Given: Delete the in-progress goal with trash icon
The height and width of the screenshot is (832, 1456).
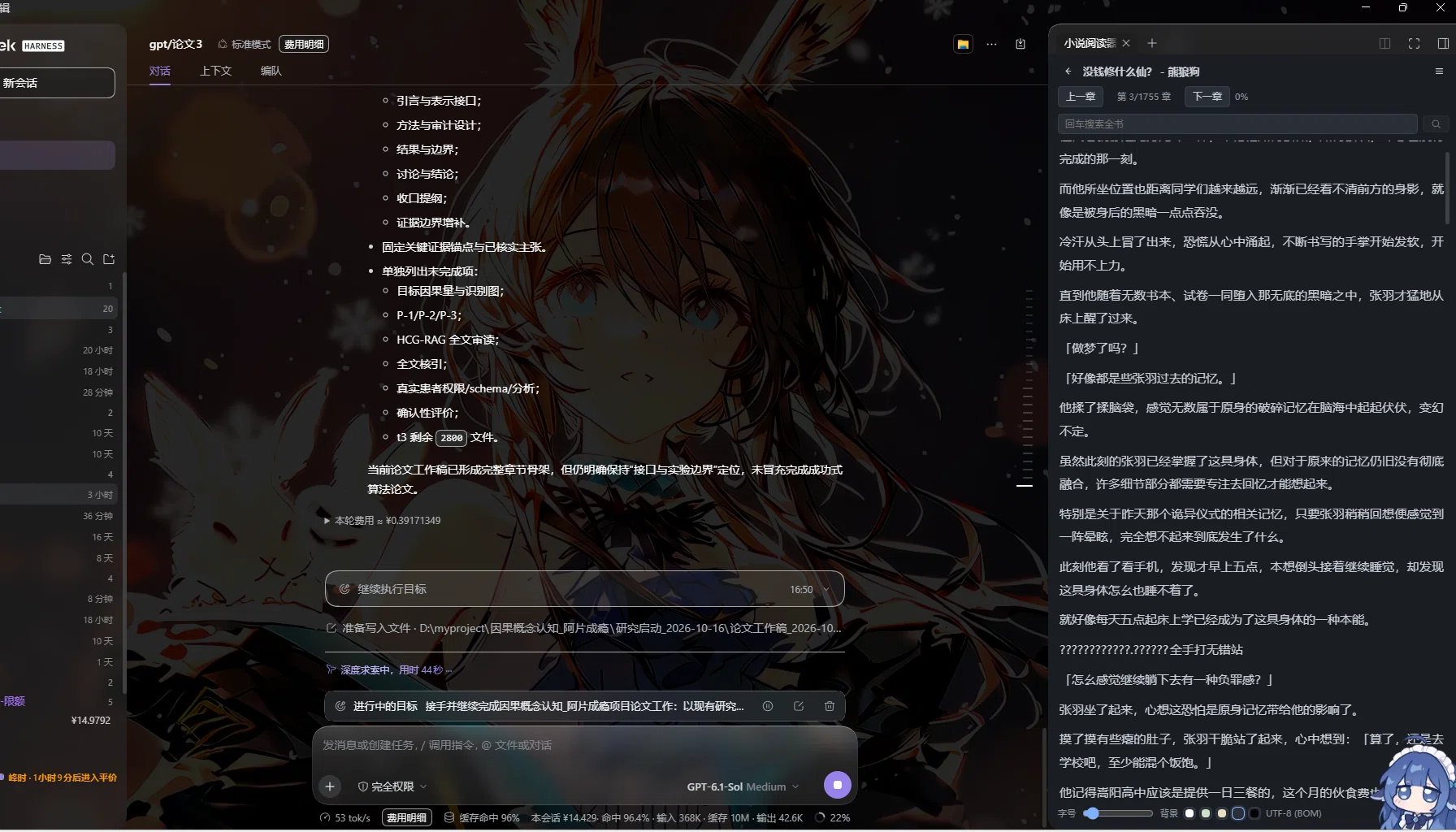Looking at the screenshot, I should coord(830,706).
